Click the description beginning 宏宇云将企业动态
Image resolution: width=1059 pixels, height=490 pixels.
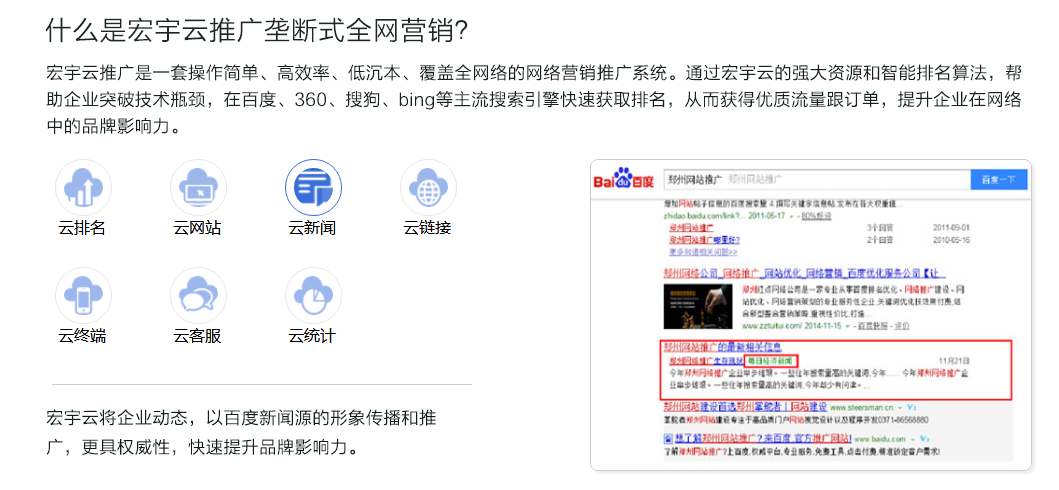pos(242,432)
